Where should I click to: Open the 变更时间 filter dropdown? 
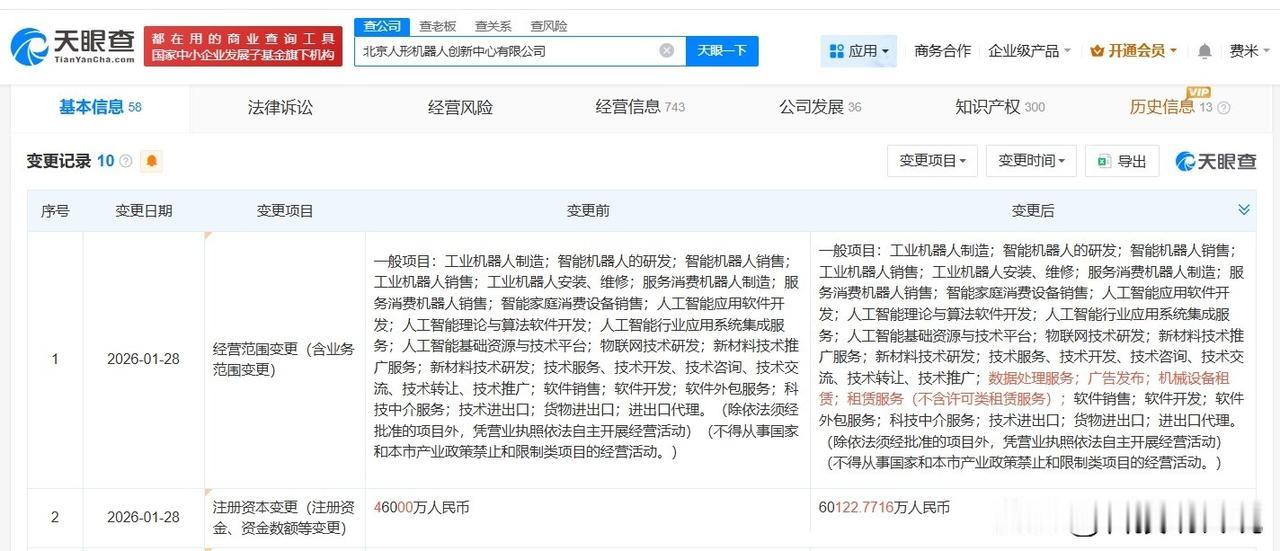click(1031, 161)
